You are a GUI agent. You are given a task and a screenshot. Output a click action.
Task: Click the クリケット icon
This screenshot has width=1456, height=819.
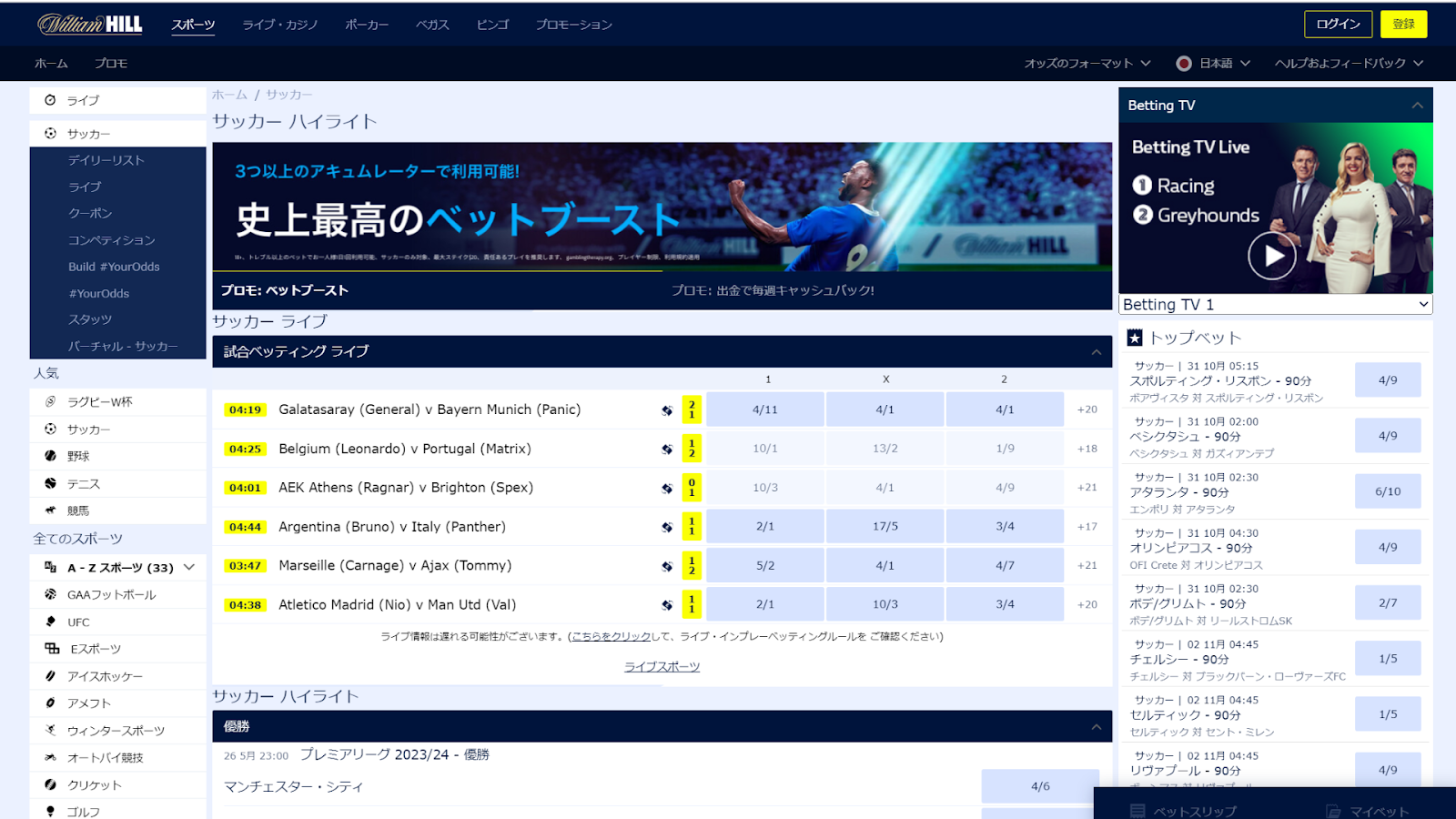coord(50,784)
